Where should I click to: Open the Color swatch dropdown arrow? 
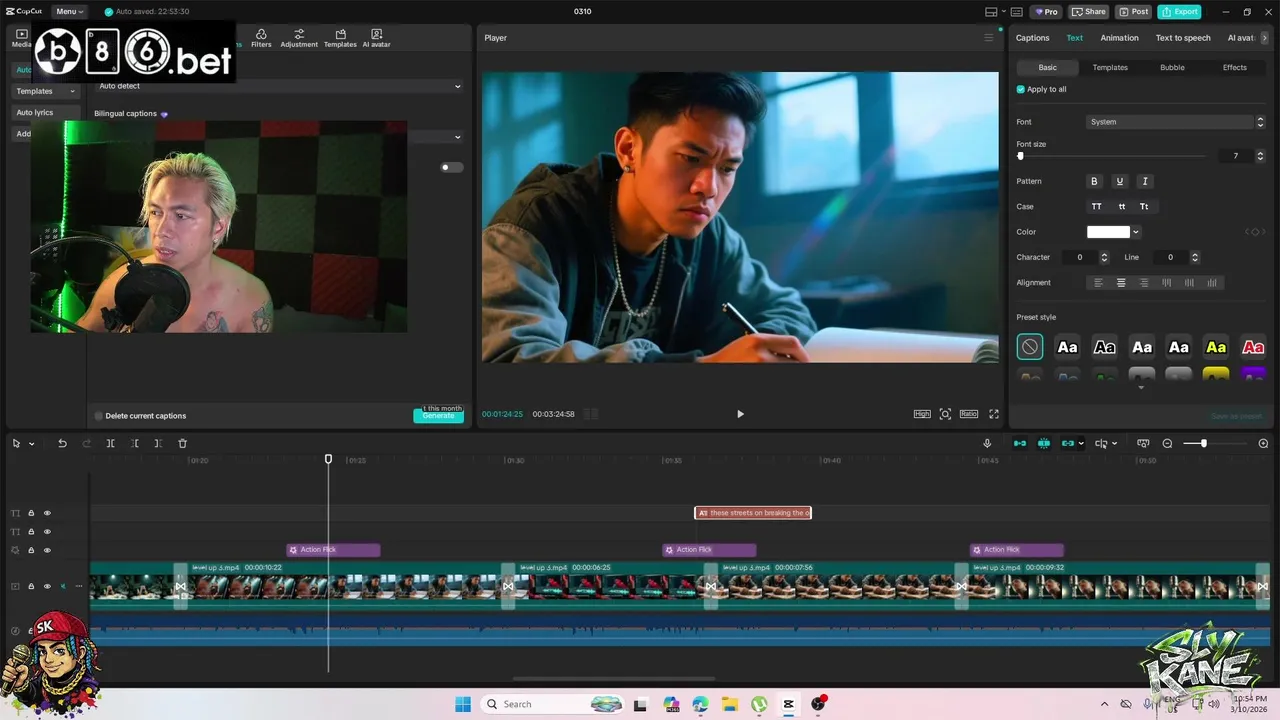[x=1136, y=232]
